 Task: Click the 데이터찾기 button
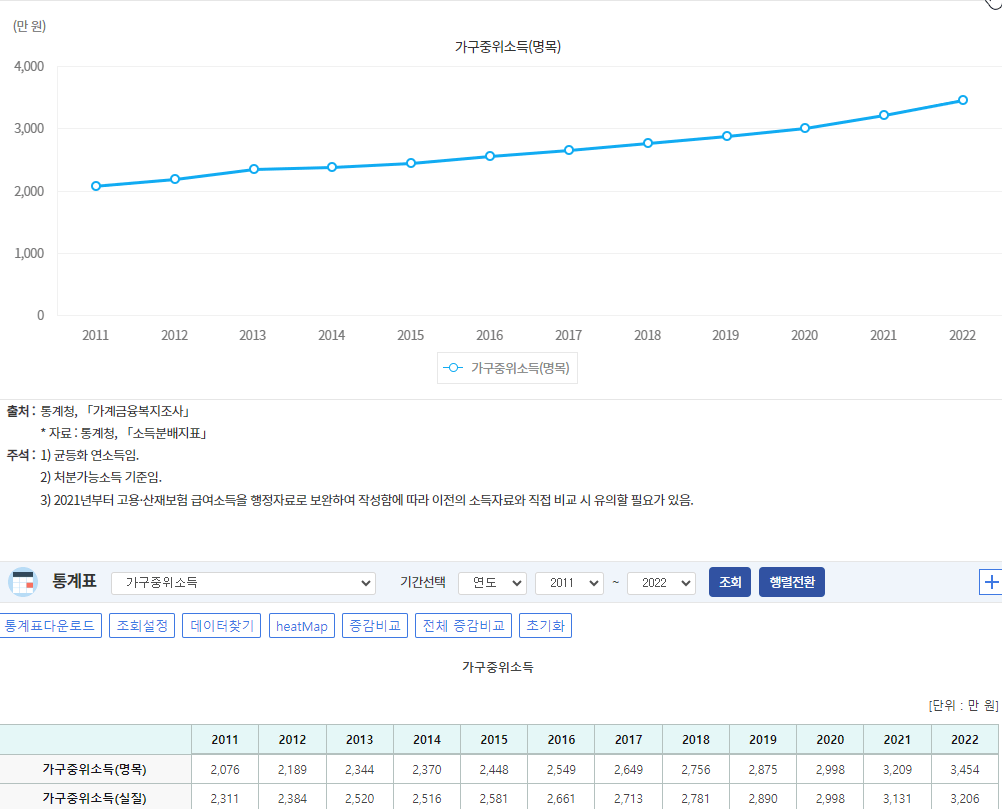tap(222, 626)
